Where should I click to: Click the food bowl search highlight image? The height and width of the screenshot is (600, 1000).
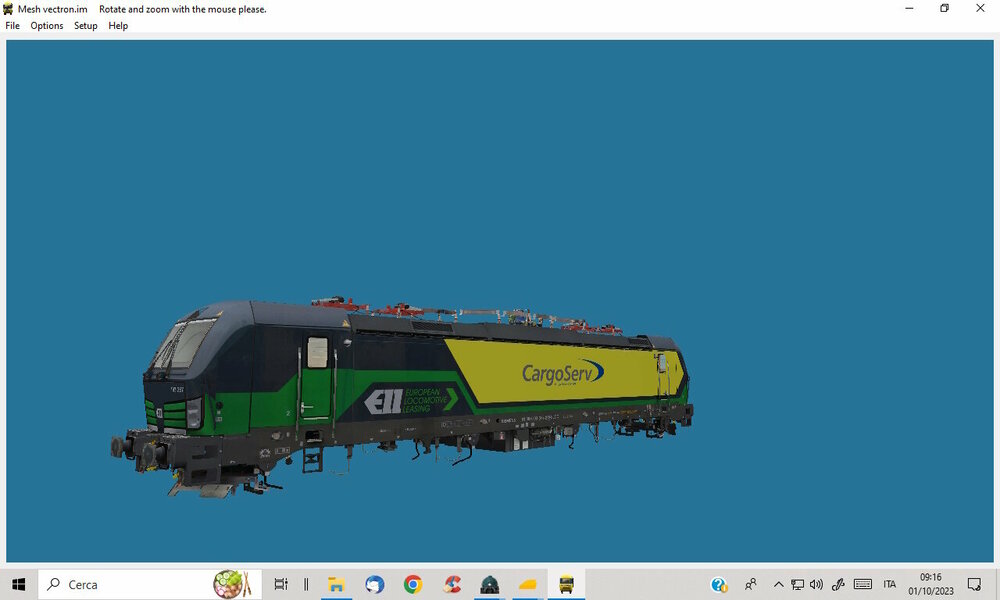point(232,584)
